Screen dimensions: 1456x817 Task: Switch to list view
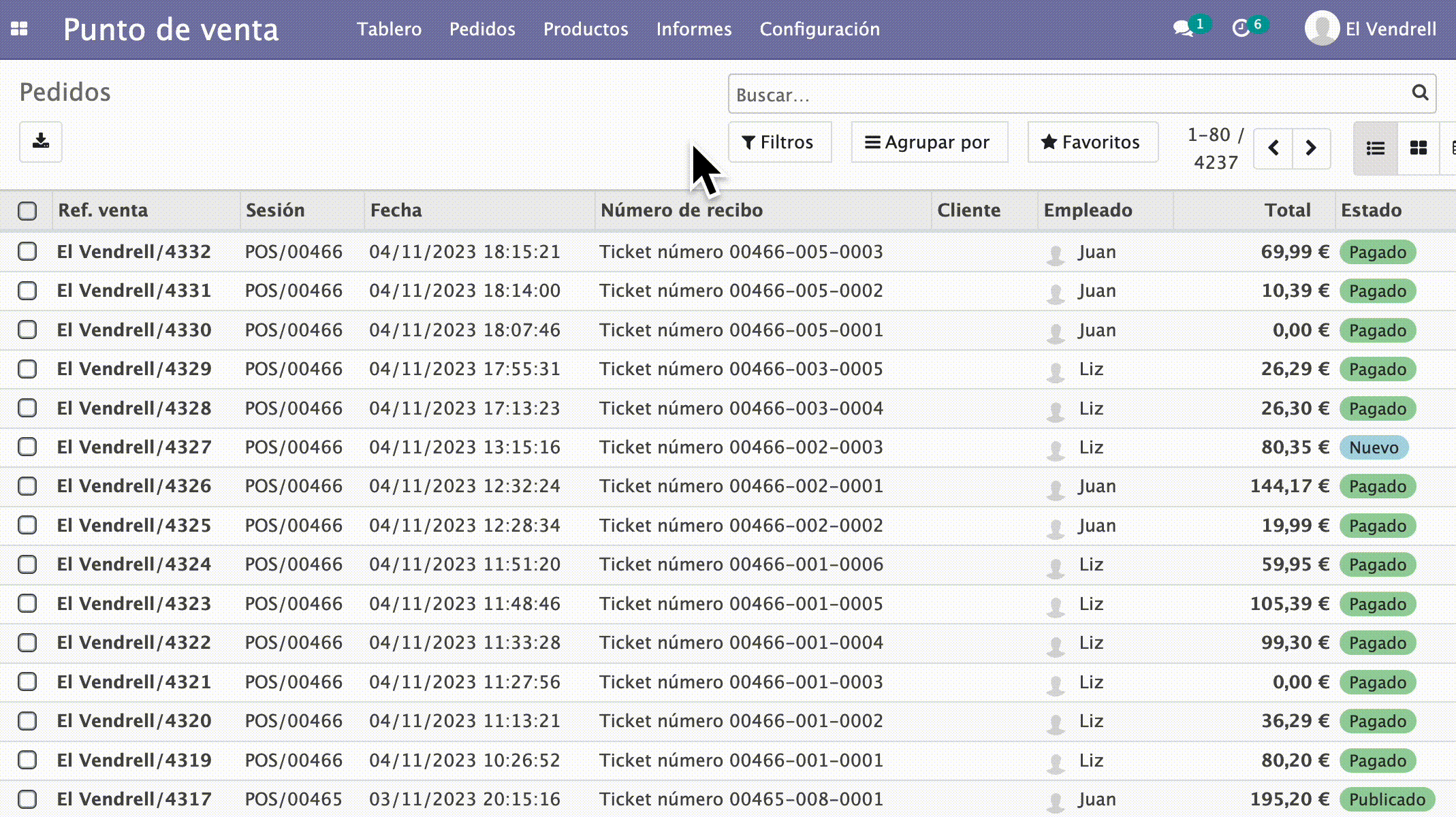point(1375,148)
